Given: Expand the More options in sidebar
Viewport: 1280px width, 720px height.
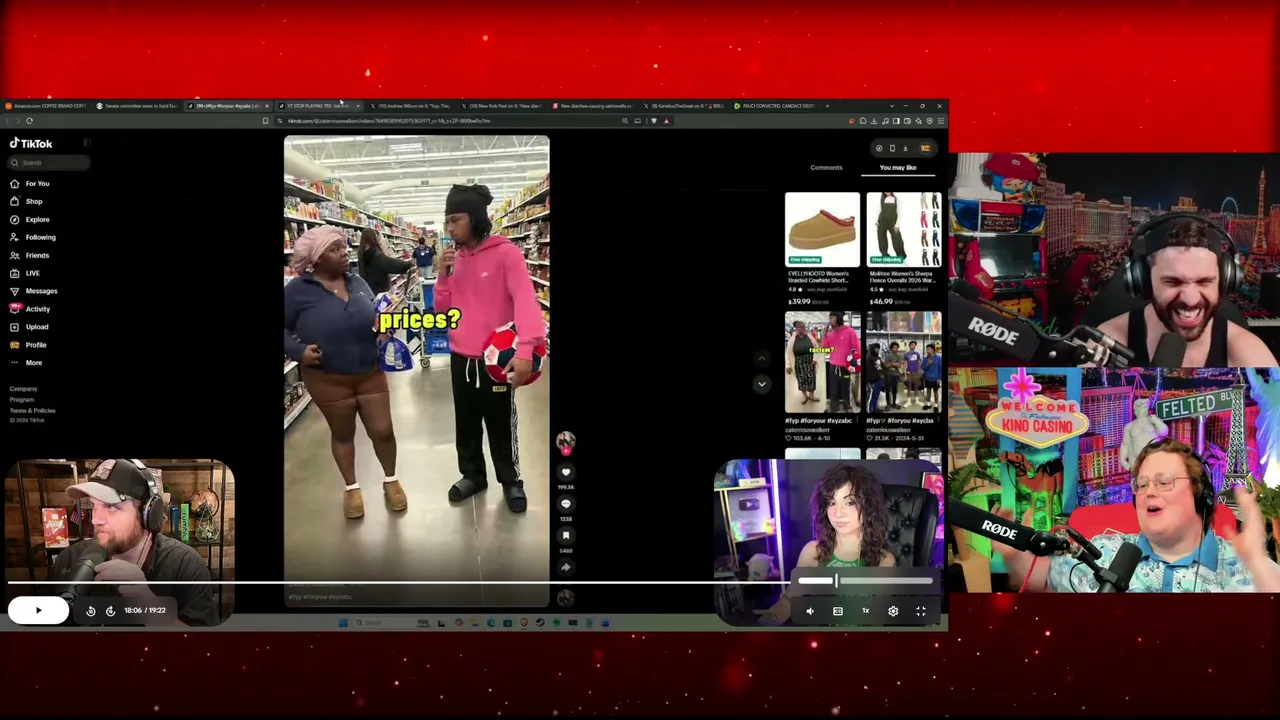Looking at the screenshot, I should click(27, 364).
